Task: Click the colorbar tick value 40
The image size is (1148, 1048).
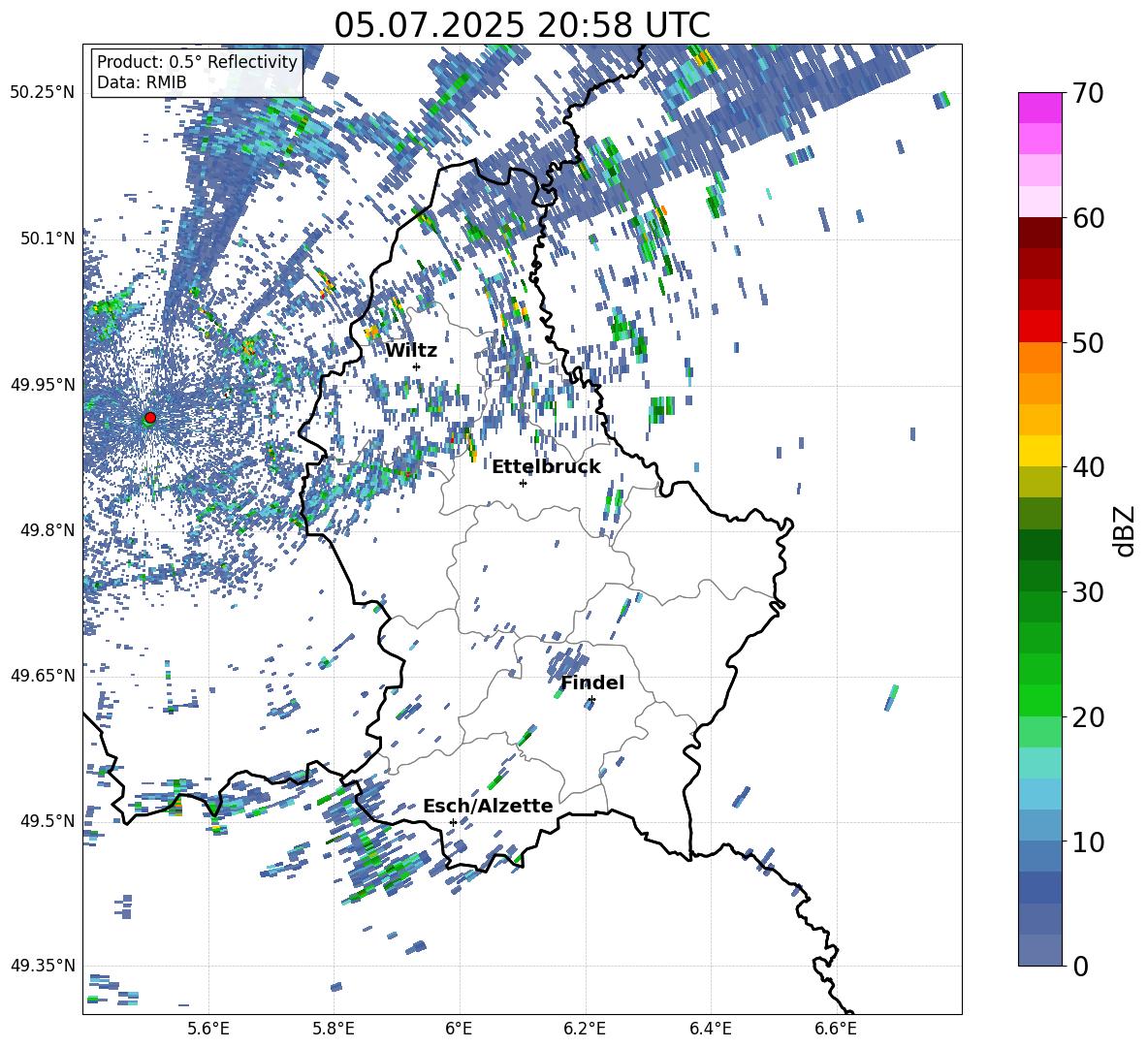Action: [1088, 467]
